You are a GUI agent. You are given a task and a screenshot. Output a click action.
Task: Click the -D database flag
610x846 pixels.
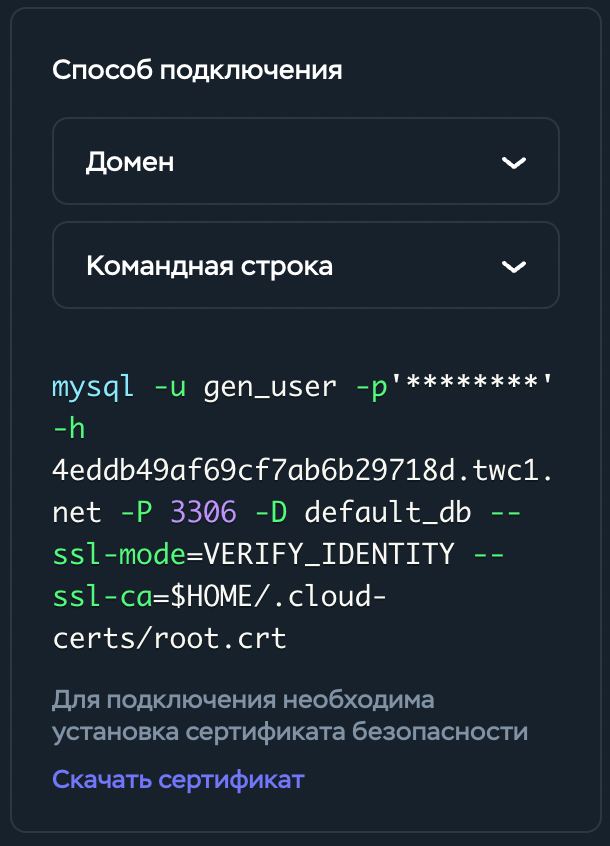tap(270, 513)
